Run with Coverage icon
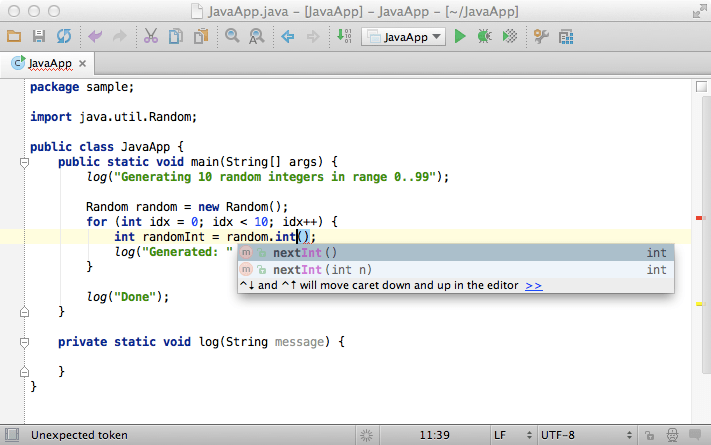 click(x=510, y=36)
